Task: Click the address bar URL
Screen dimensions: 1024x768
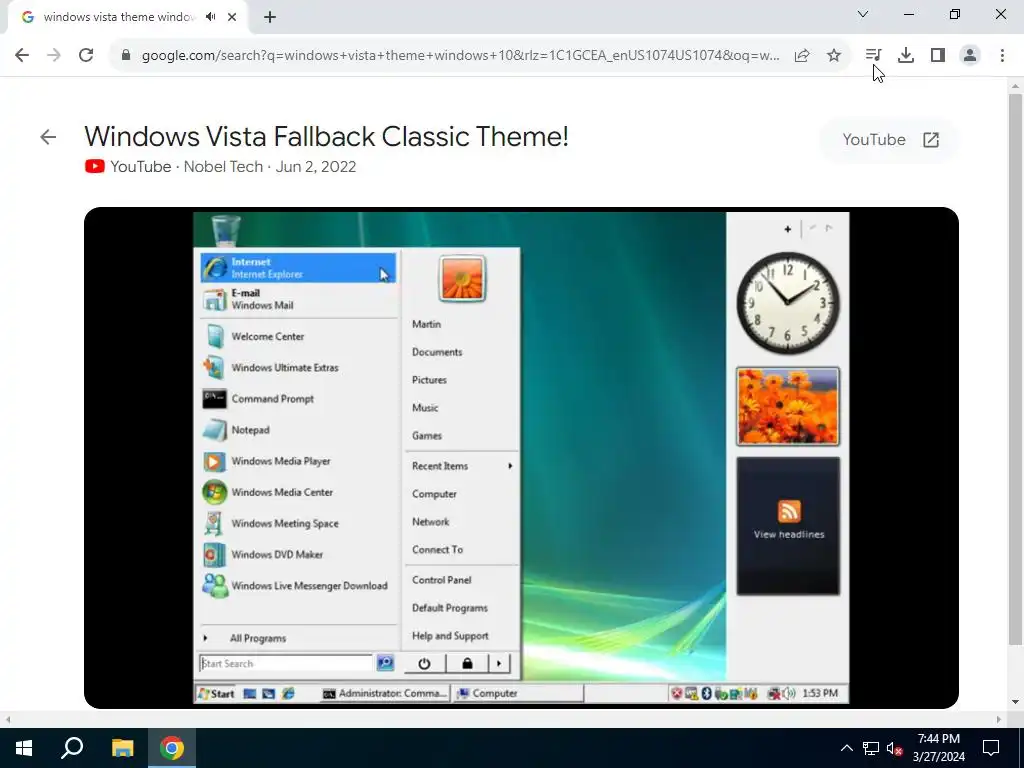Action: click(x=460, y=56)
